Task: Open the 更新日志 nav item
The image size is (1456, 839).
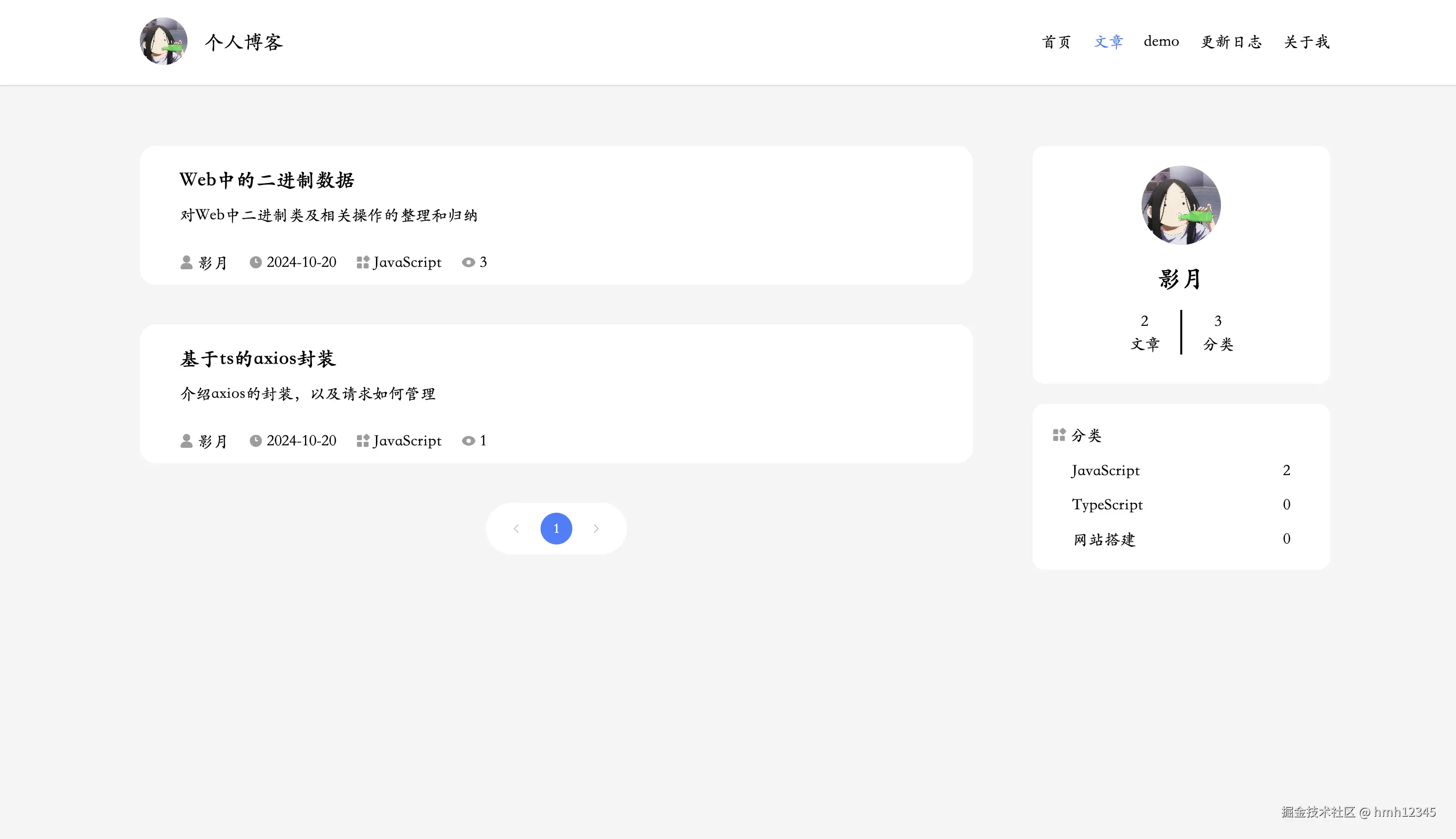Action: pos(1231,42)
